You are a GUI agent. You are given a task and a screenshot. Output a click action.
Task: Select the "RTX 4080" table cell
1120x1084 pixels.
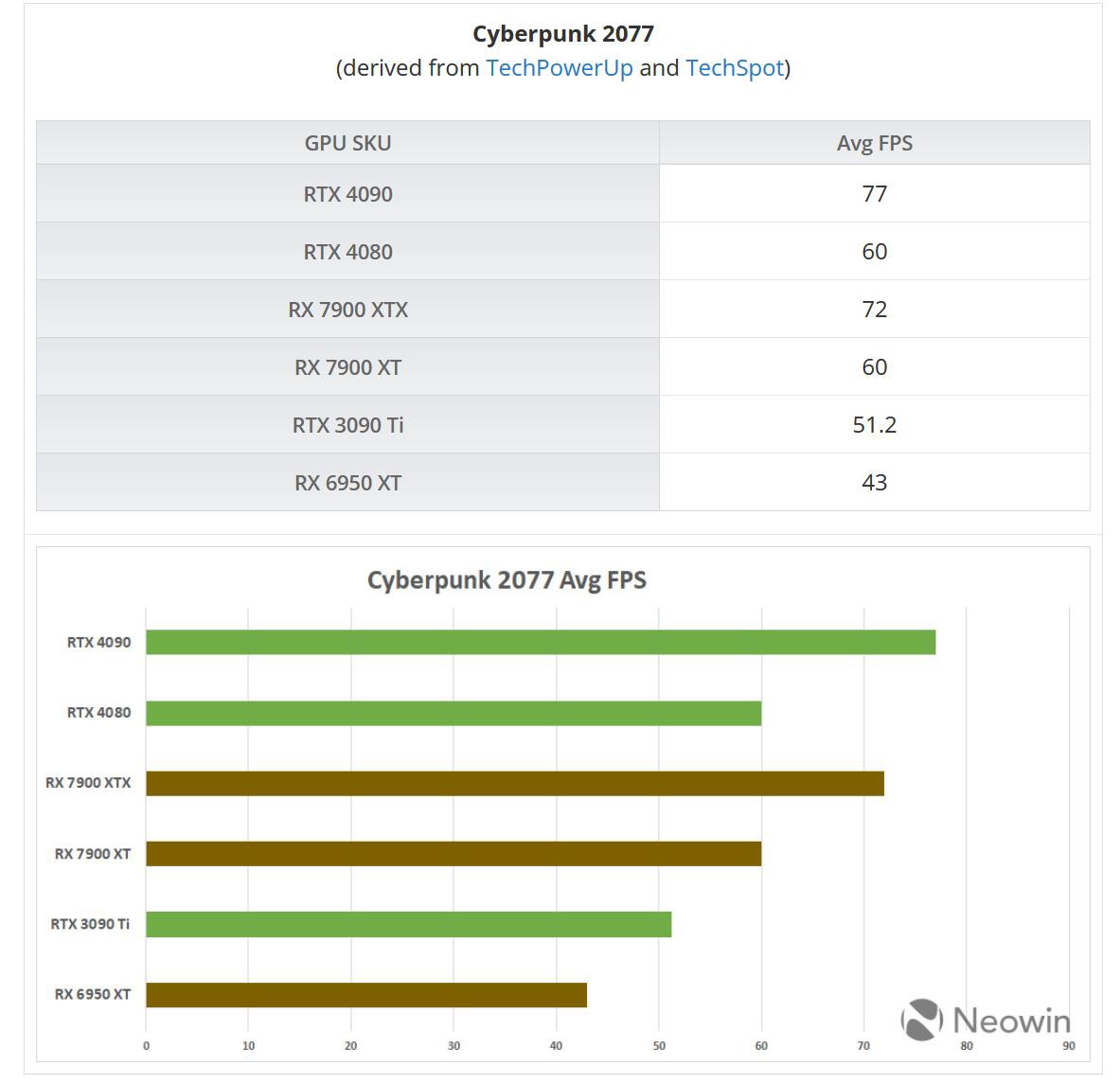[x=347, y=252]
